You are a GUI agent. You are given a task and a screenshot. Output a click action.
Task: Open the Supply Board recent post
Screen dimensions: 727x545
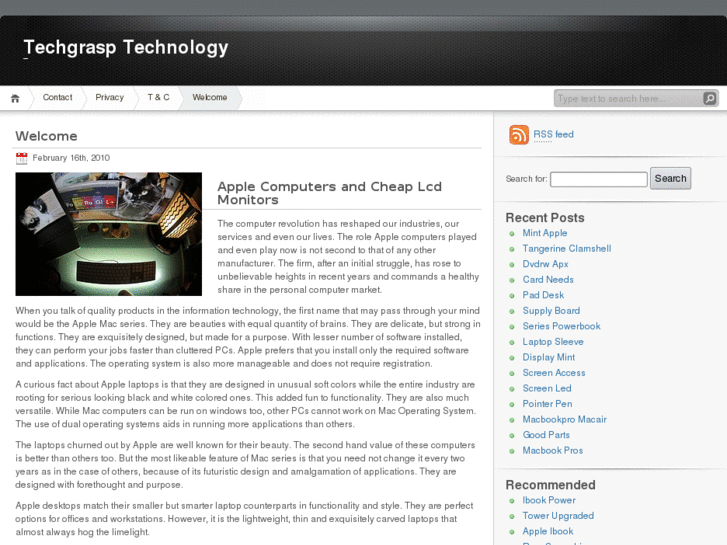pos(551,311)
